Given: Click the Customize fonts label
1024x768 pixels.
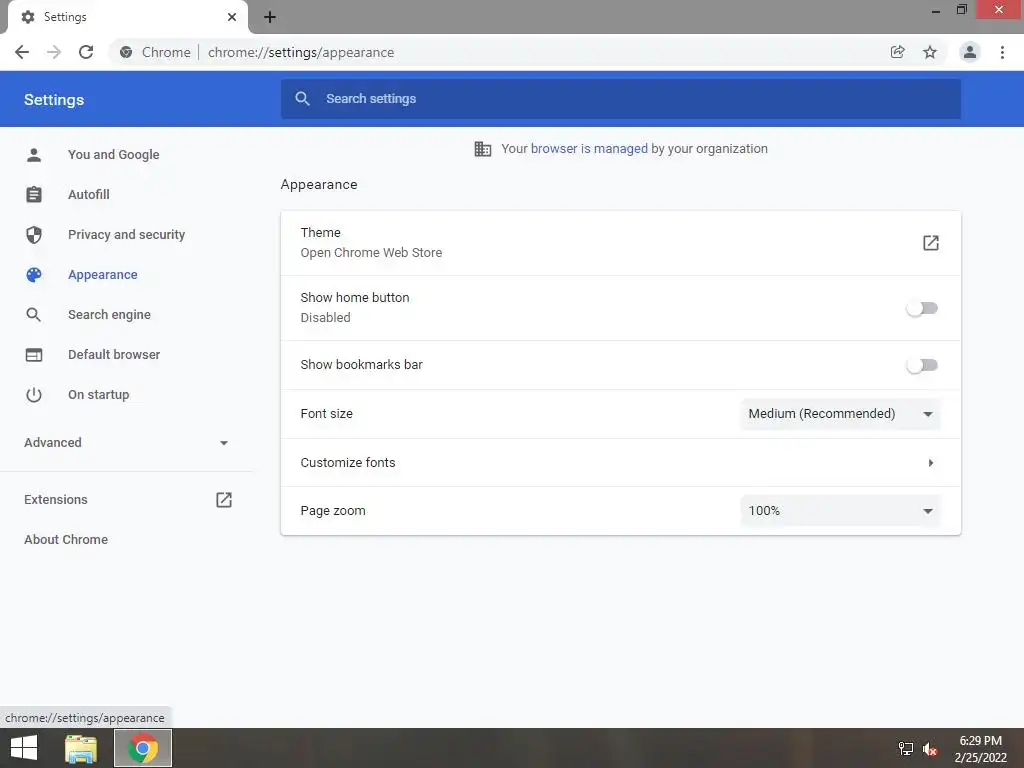Looking at the screenshot, I should tap(347, 462).
